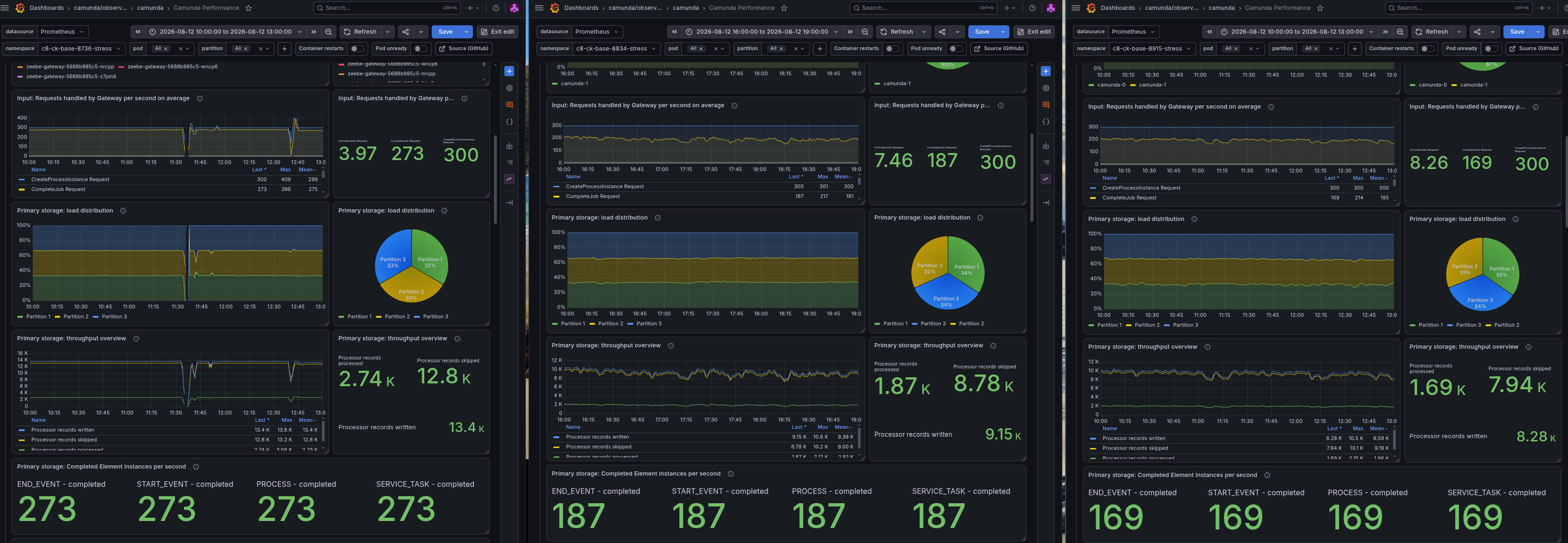Zoom out the time range in the middle window

(865, 32)
